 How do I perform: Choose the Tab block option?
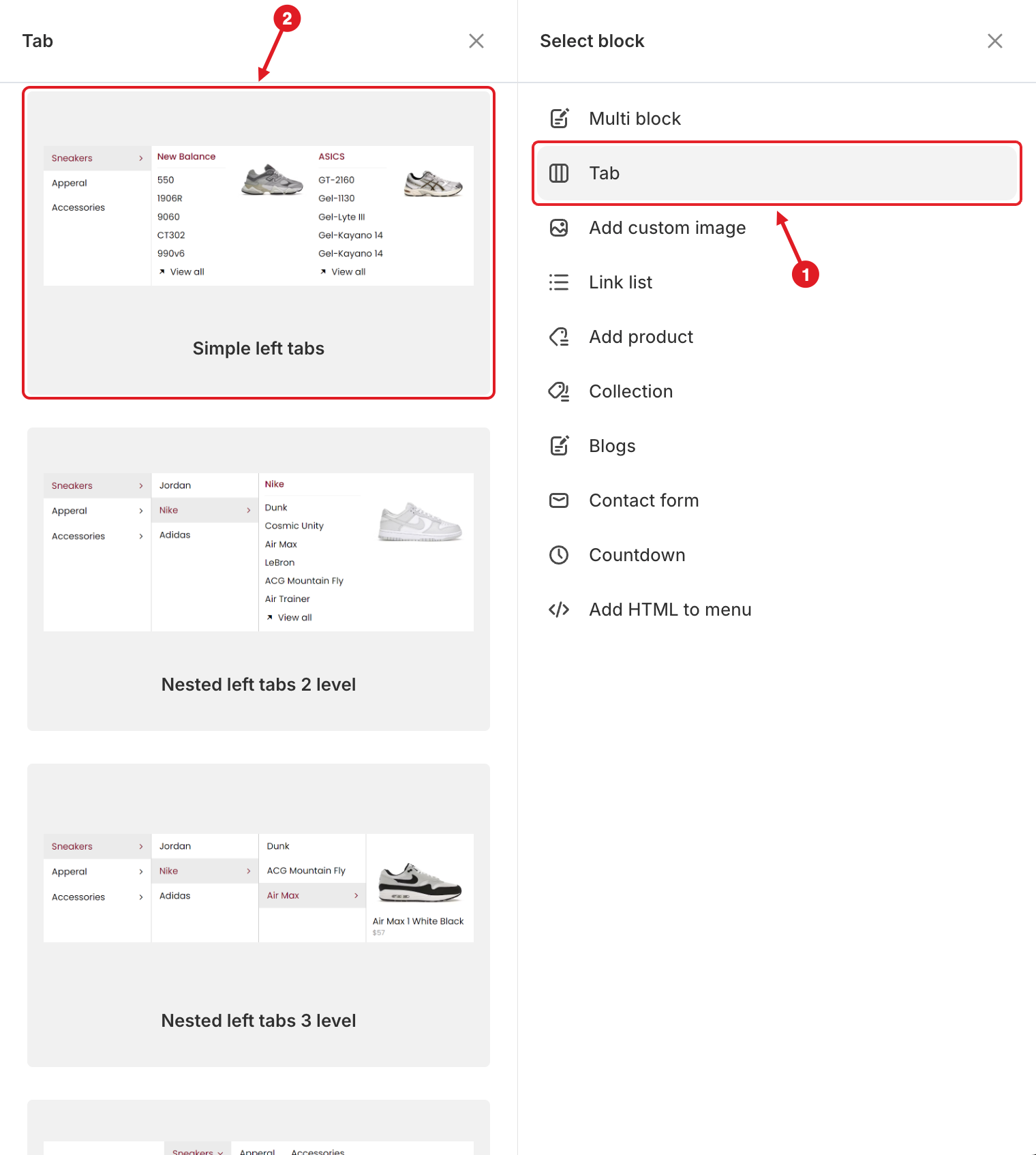pyautogui.click(x=776, y=173)
